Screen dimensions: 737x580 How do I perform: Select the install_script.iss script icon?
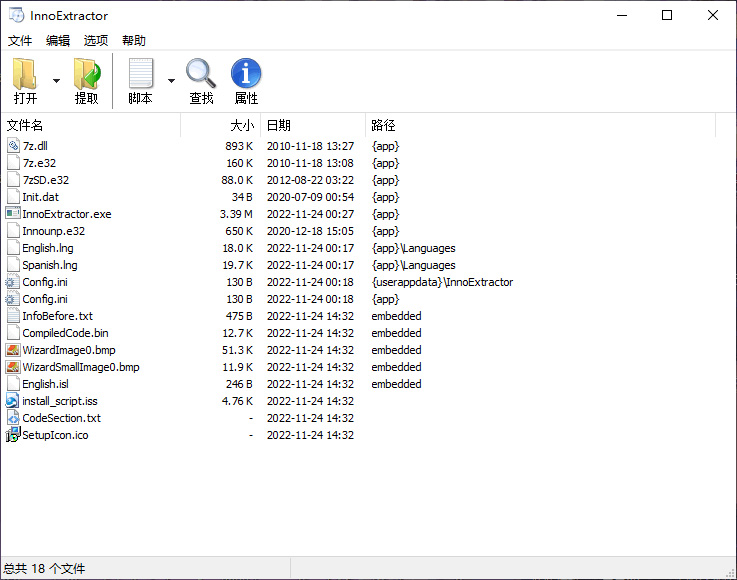[12, 401]
